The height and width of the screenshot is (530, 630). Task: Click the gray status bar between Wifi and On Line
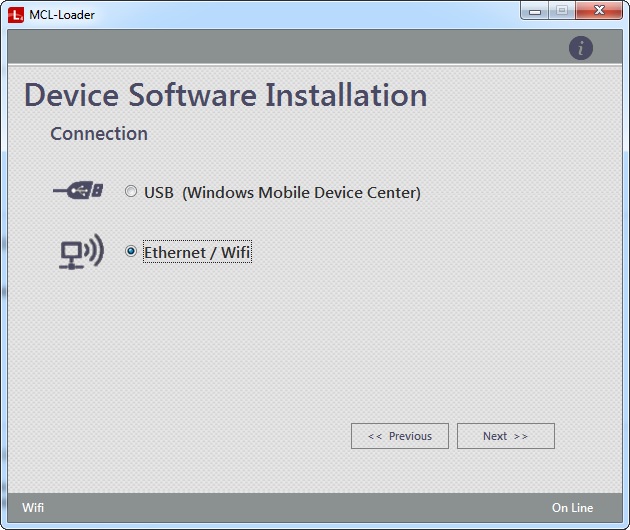pyautogui.click(x=300, y=508)
